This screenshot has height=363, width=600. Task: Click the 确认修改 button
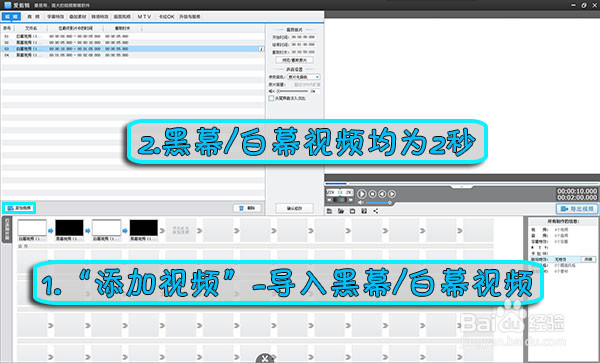tap(294, 208)
